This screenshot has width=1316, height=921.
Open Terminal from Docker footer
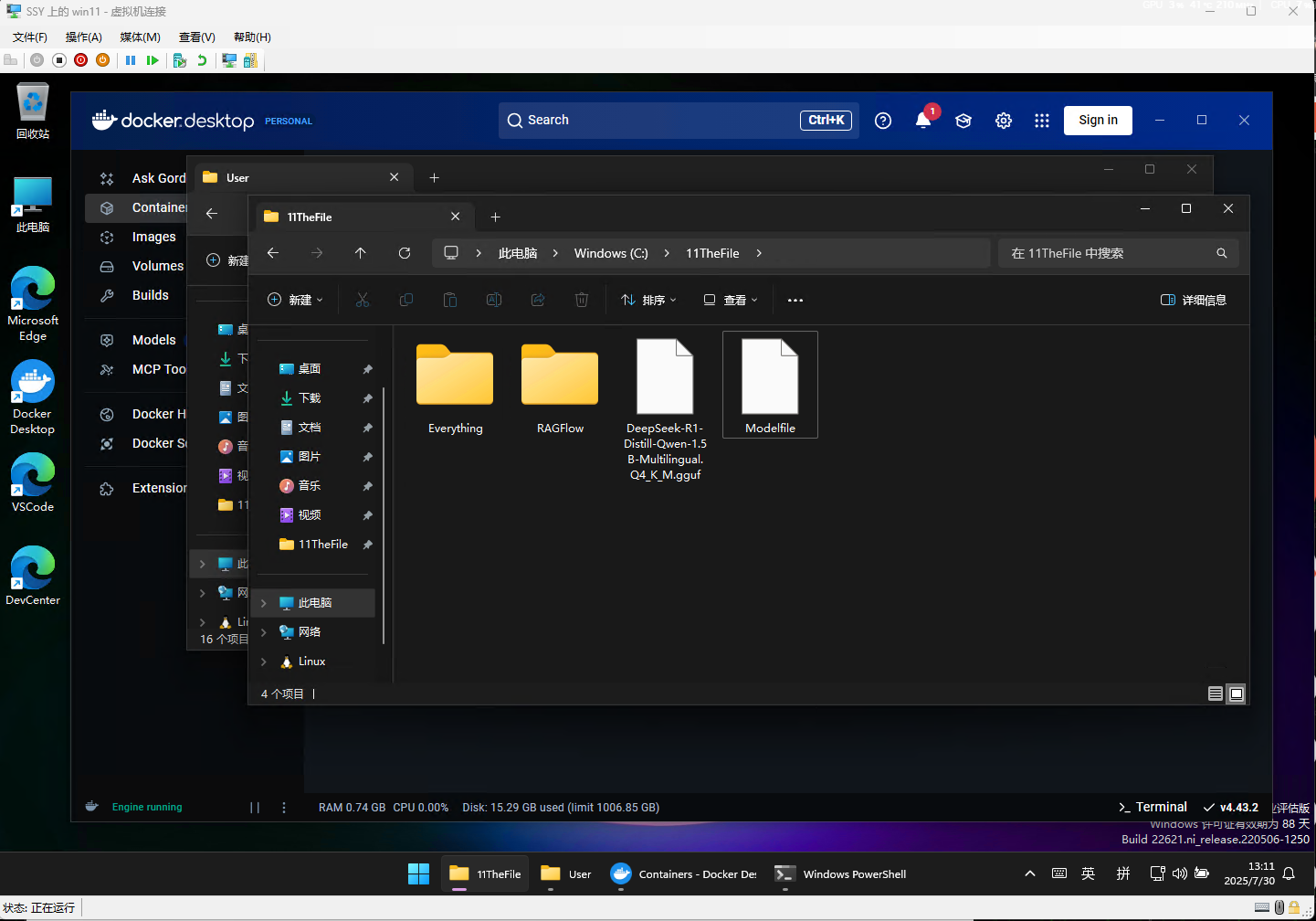click(x=1153, y=808)
